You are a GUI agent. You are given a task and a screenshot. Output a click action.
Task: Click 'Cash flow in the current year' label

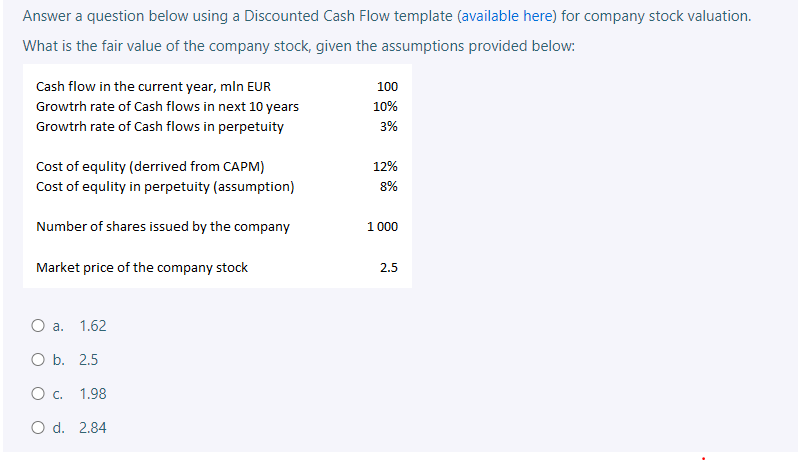tap(153, 87)
